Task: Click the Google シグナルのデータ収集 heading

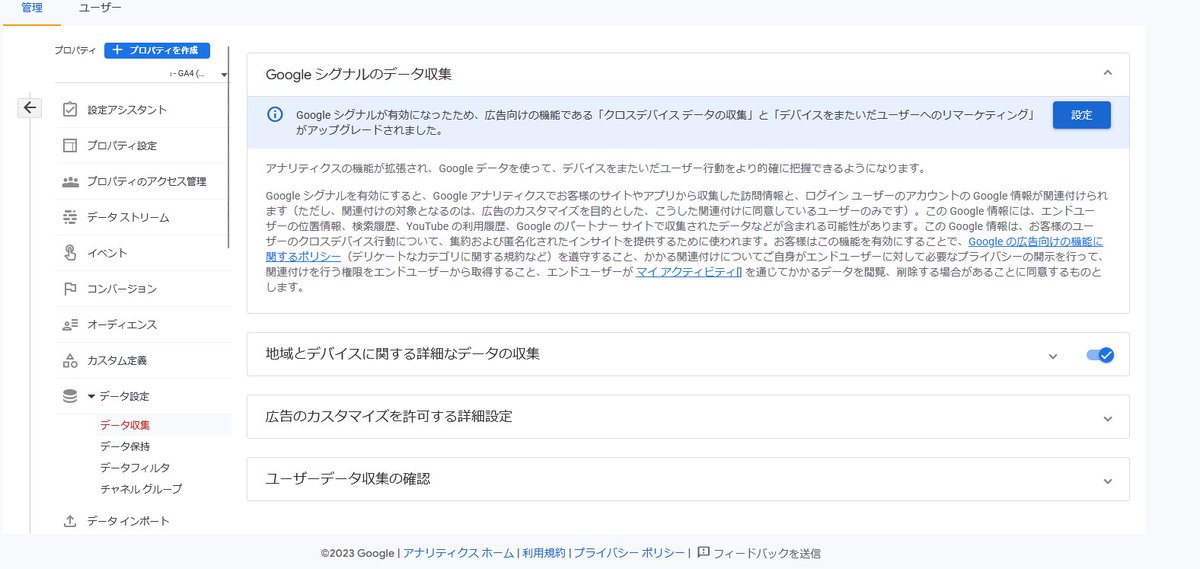Action: tap(358, 74)
